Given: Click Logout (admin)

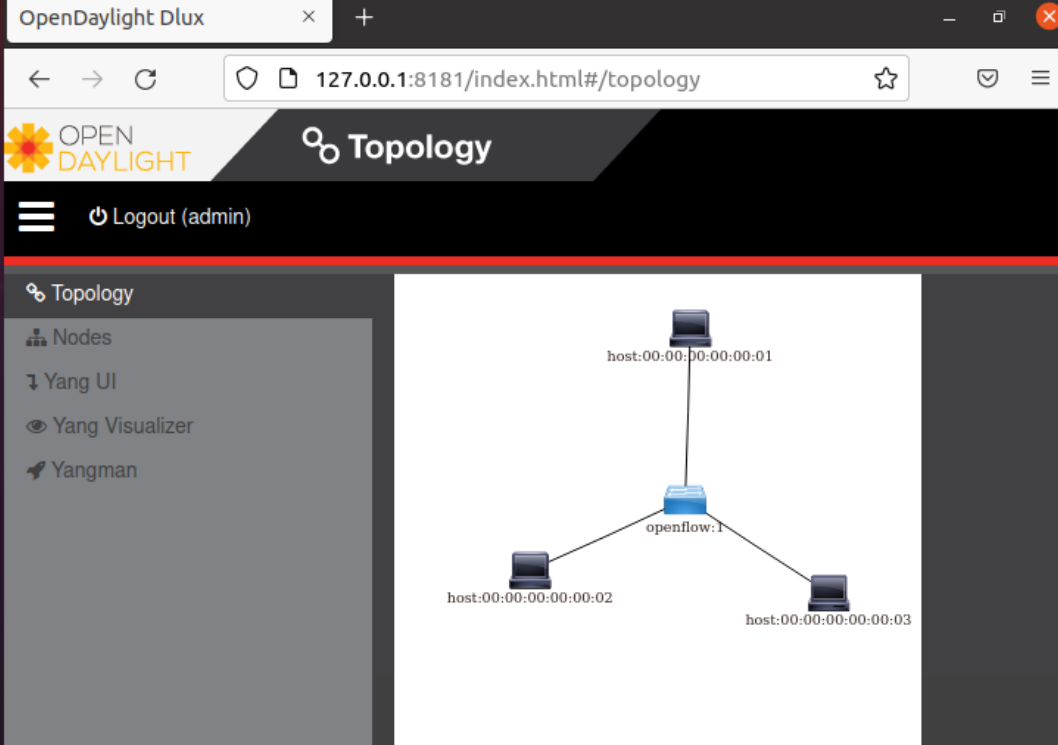Looking at the screenshot, I should (169, 217).
